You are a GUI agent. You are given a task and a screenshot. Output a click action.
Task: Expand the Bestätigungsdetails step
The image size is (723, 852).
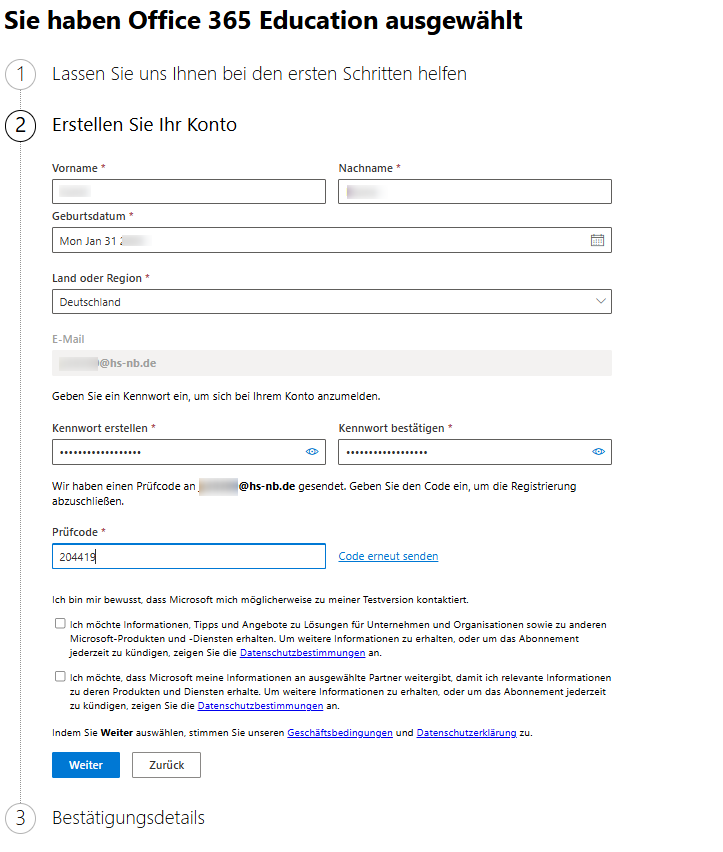[128, 818]
